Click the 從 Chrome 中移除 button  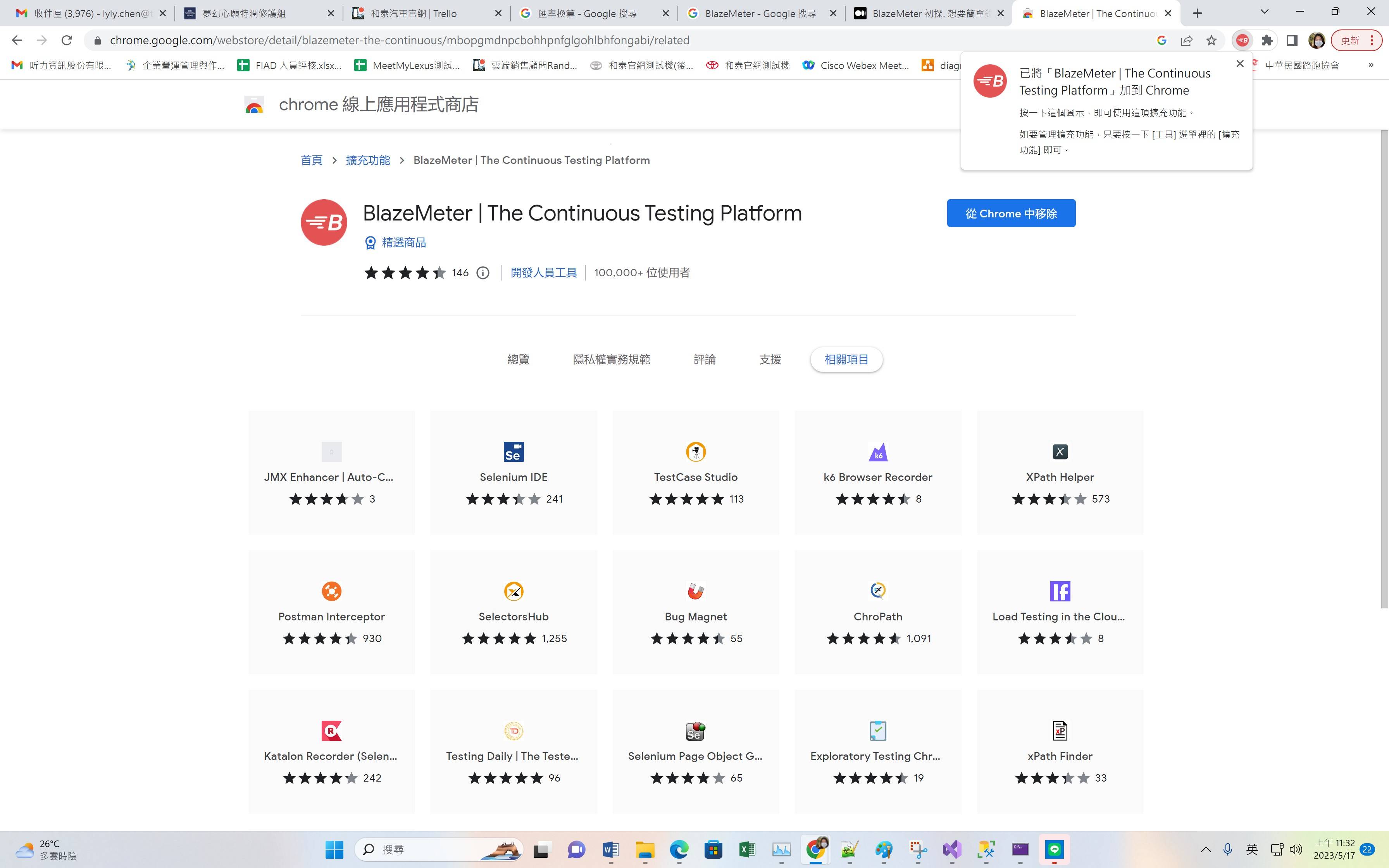pos(1011,214)
